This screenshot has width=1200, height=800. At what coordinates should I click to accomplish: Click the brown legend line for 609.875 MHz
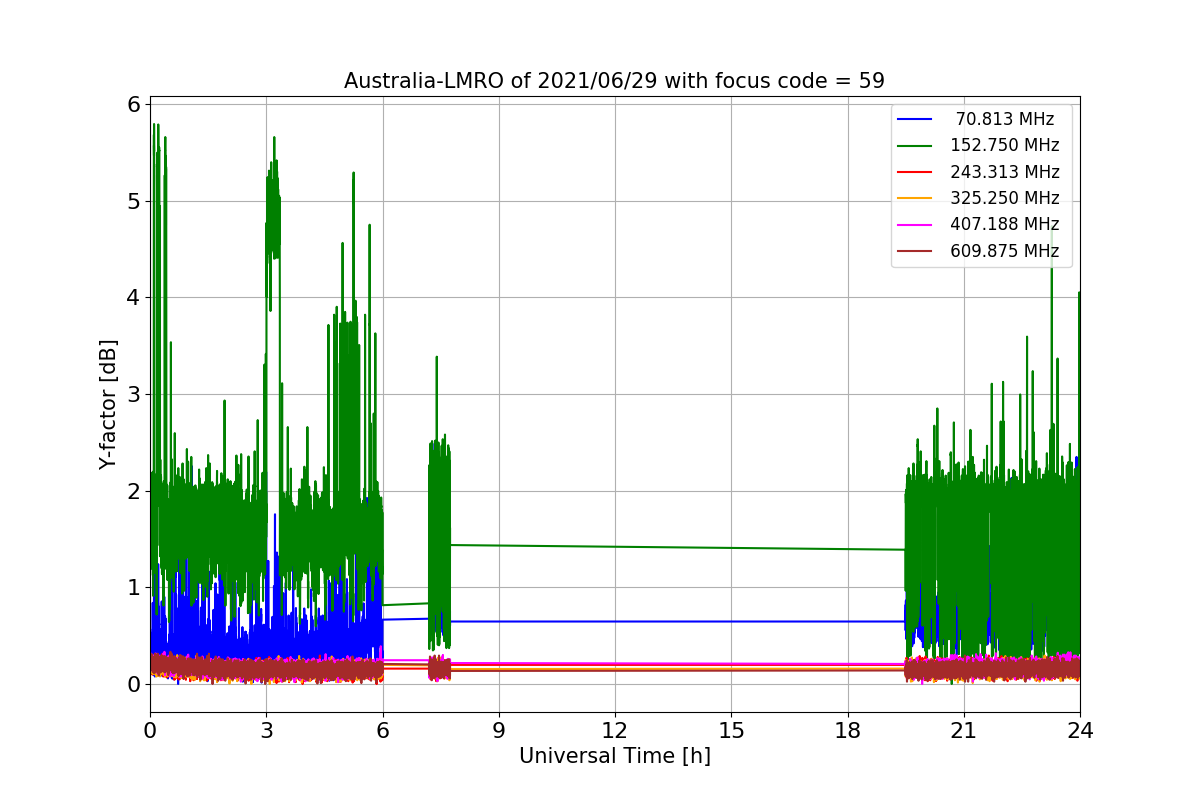[915, 251]
